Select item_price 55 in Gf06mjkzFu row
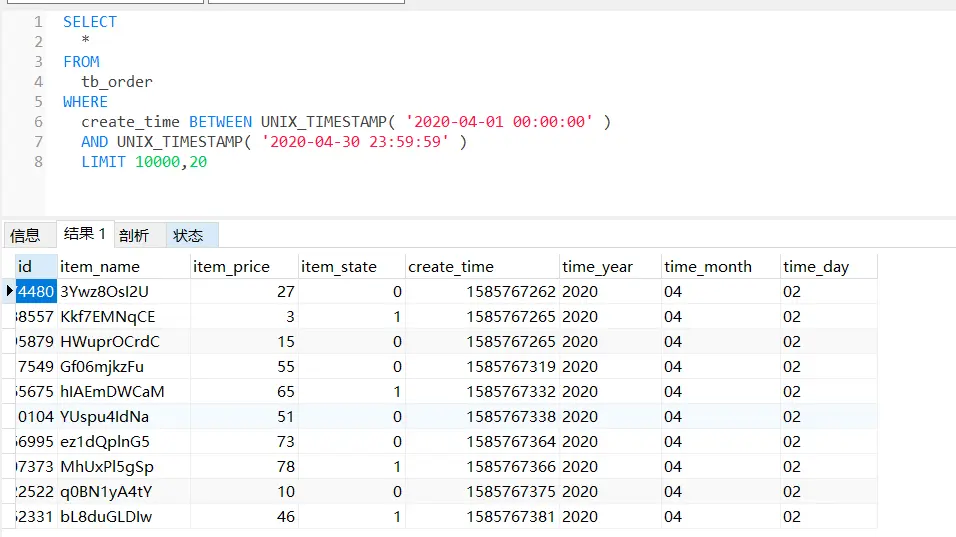Screen dimensions: 956x537 pyautogui.click(x=244, y=367)
